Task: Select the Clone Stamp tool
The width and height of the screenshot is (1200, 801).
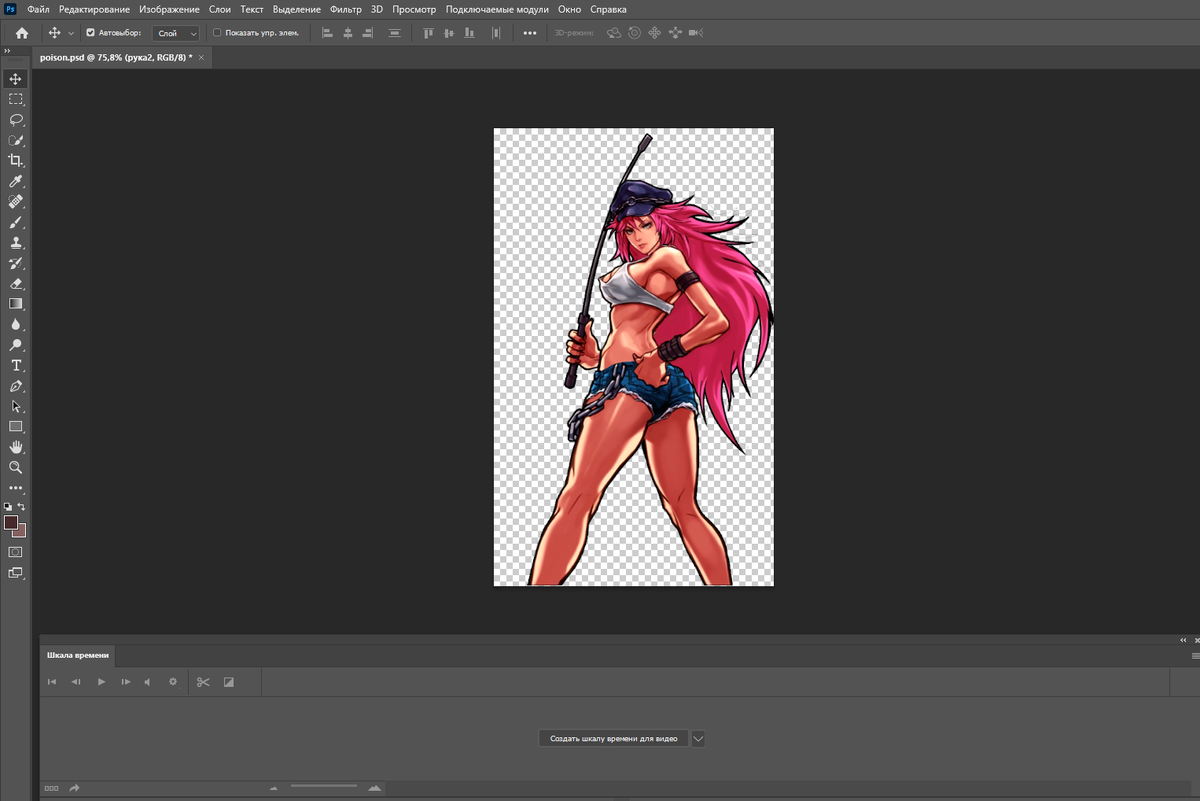Action: coord(16,243)
